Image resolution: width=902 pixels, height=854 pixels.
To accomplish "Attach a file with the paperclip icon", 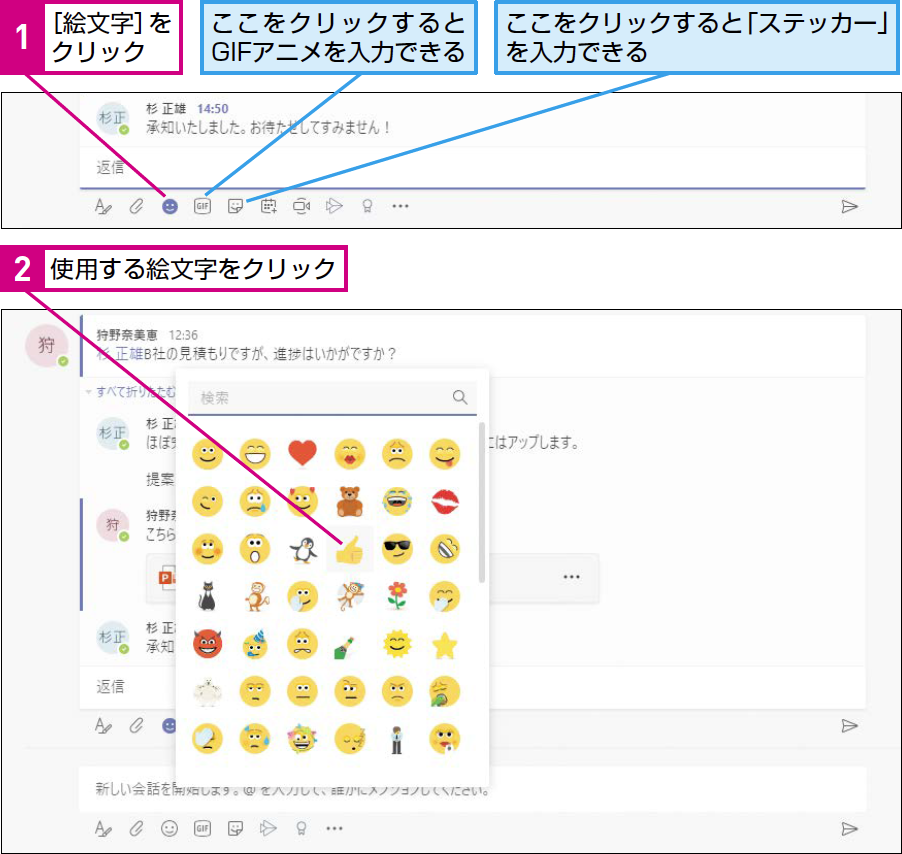I will click(x=137, y=205).
